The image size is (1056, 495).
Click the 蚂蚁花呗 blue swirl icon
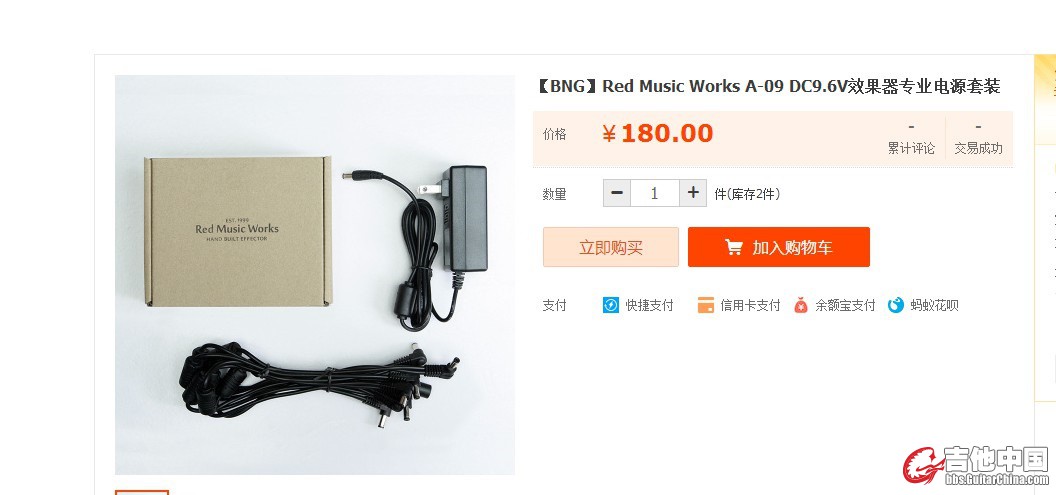pyautogui.click(x=895, y=305)
